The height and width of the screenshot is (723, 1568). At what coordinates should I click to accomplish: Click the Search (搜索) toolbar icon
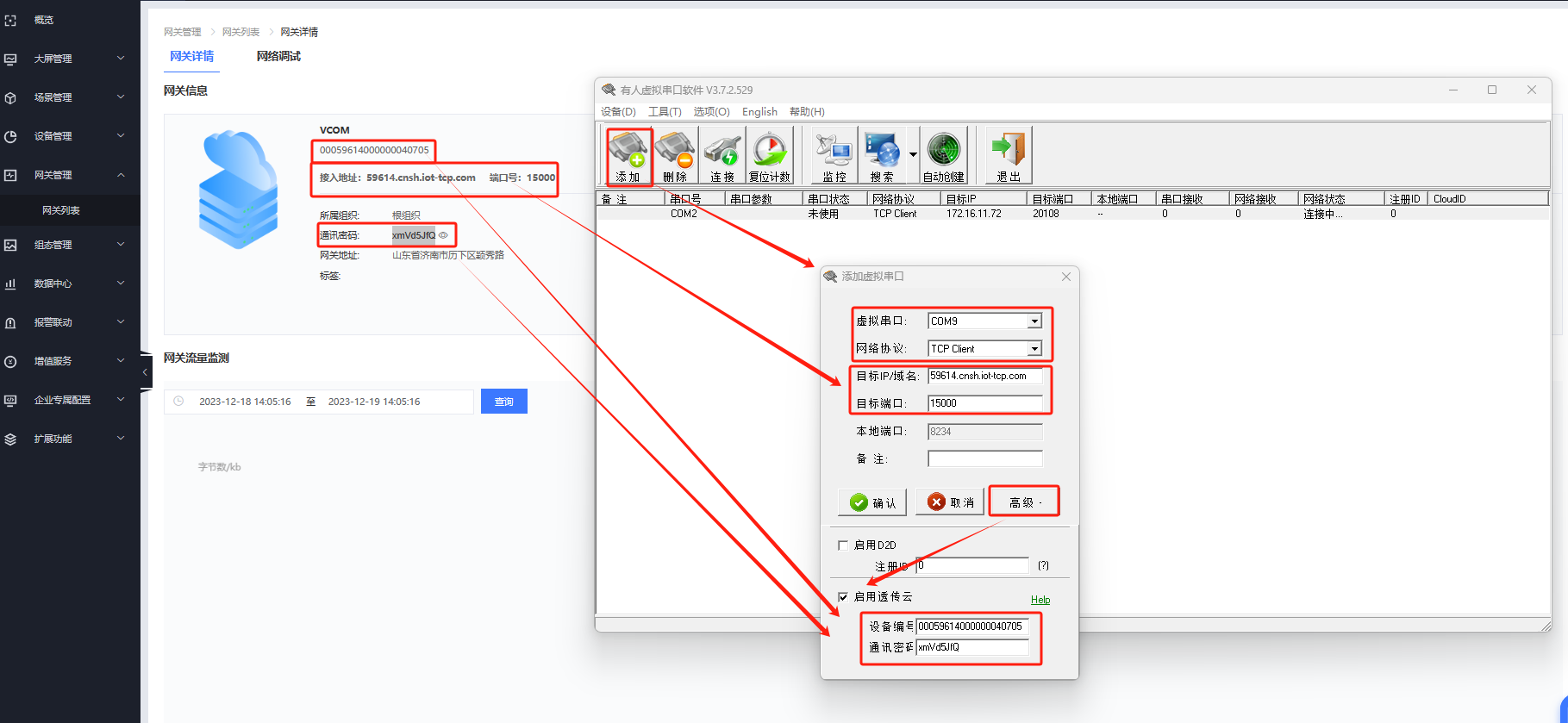click(882, 155)
